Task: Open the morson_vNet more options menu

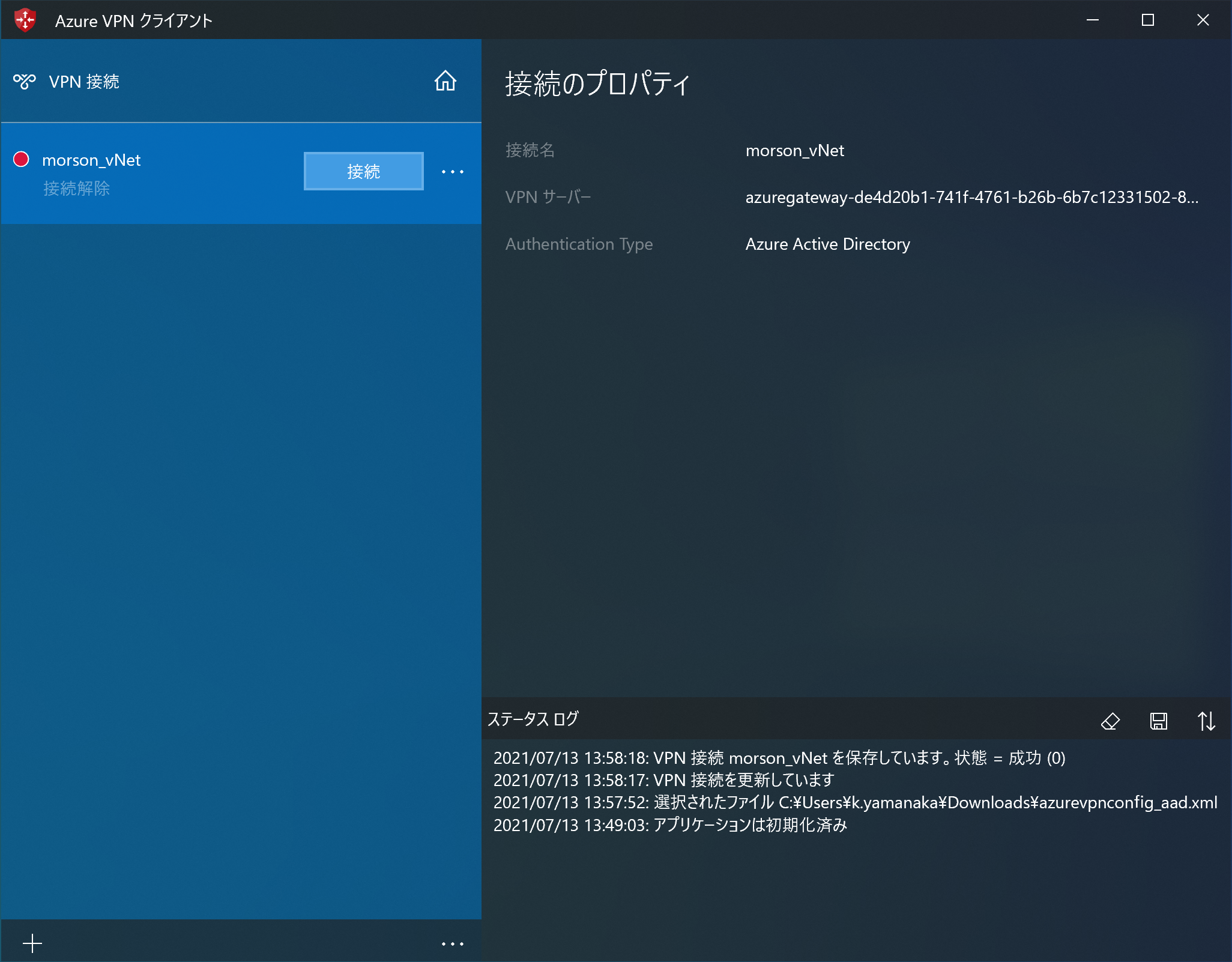Action: pyautogui.click(x=452, y=172)
